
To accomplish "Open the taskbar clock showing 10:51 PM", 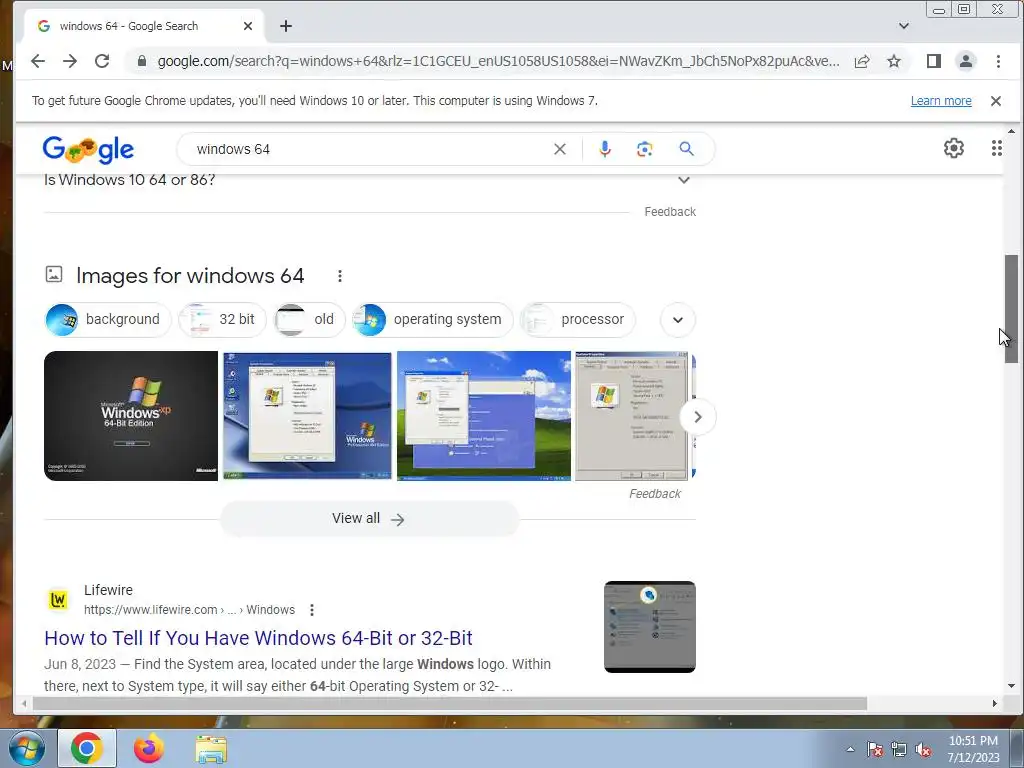I will (973, 749).
